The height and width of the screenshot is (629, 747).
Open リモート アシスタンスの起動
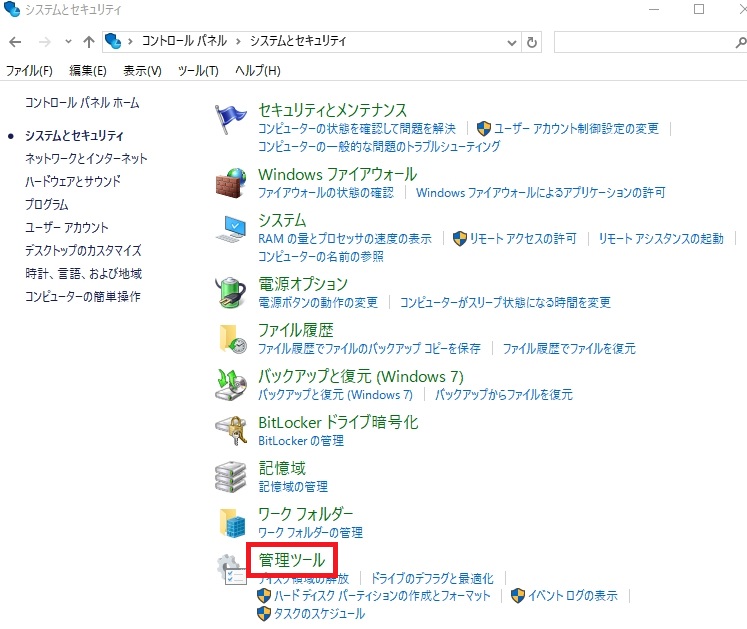pos(661,238)
